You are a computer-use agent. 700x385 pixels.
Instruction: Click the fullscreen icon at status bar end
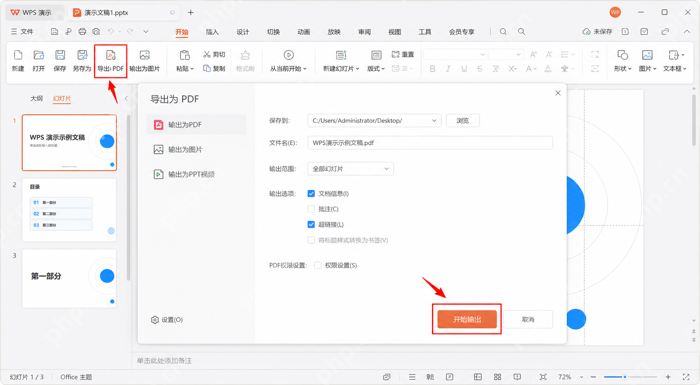(x=686, y=377)
